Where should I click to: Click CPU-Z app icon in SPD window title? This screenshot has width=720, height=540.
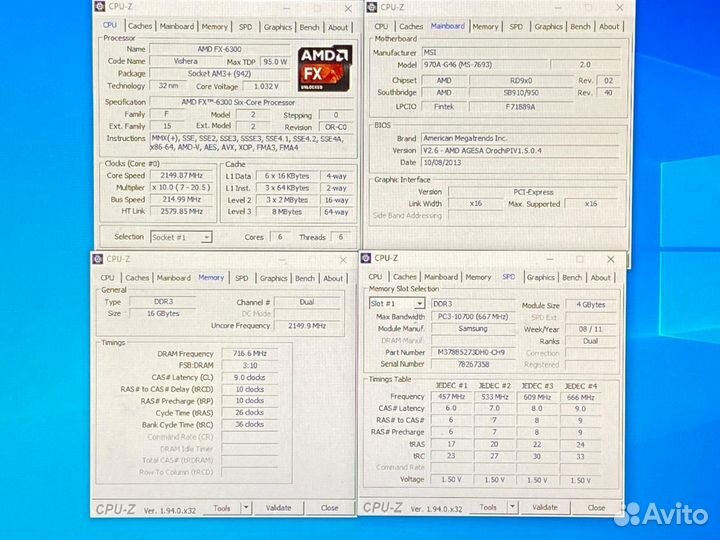[x=366, y=258]
